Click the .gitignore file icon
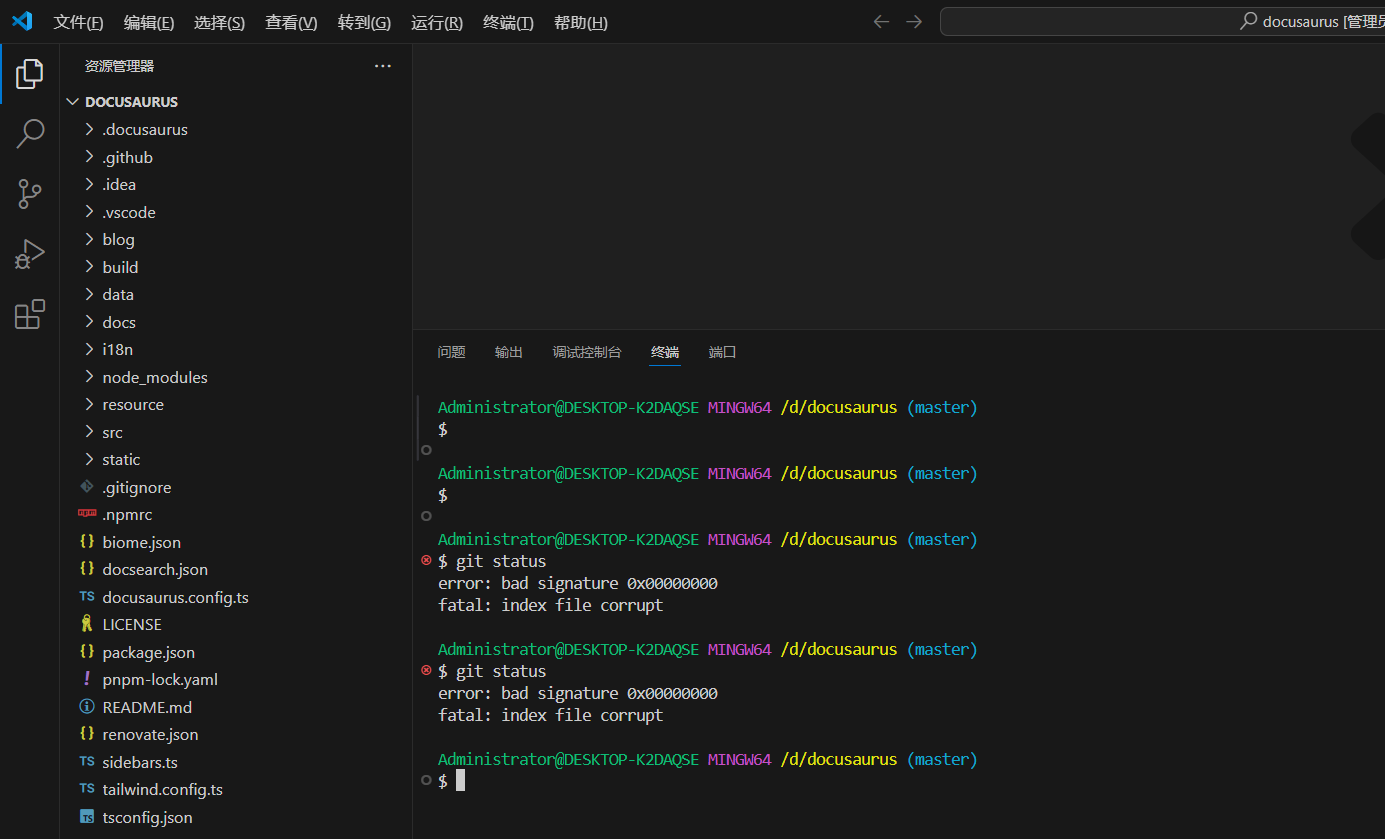This screenshot has width=1385, height=839. pyautogui.click(x=87, y=487)
